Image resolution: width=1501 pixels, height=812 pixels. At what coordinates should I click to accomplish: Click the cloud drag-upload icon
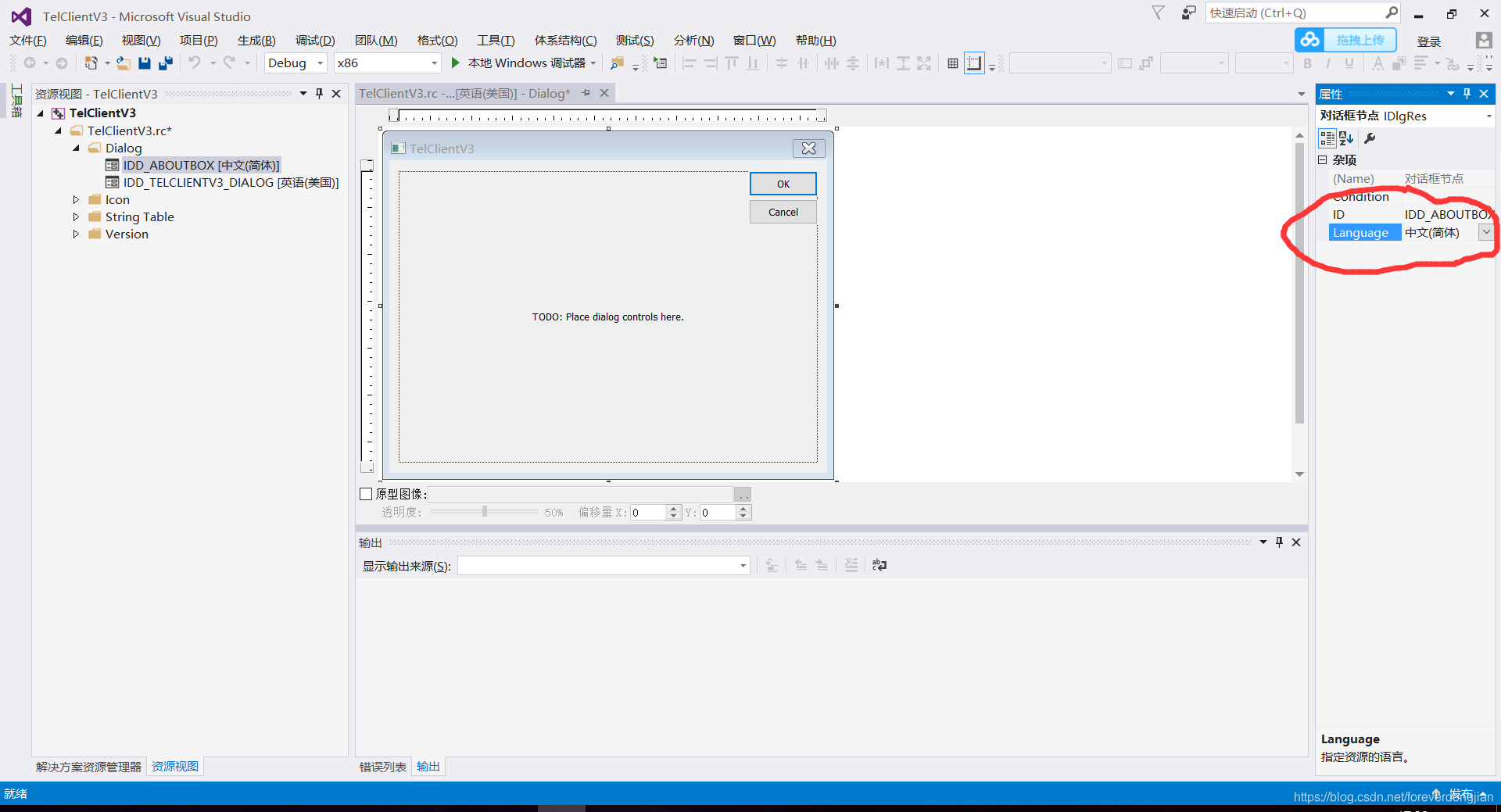point(1311,40)
